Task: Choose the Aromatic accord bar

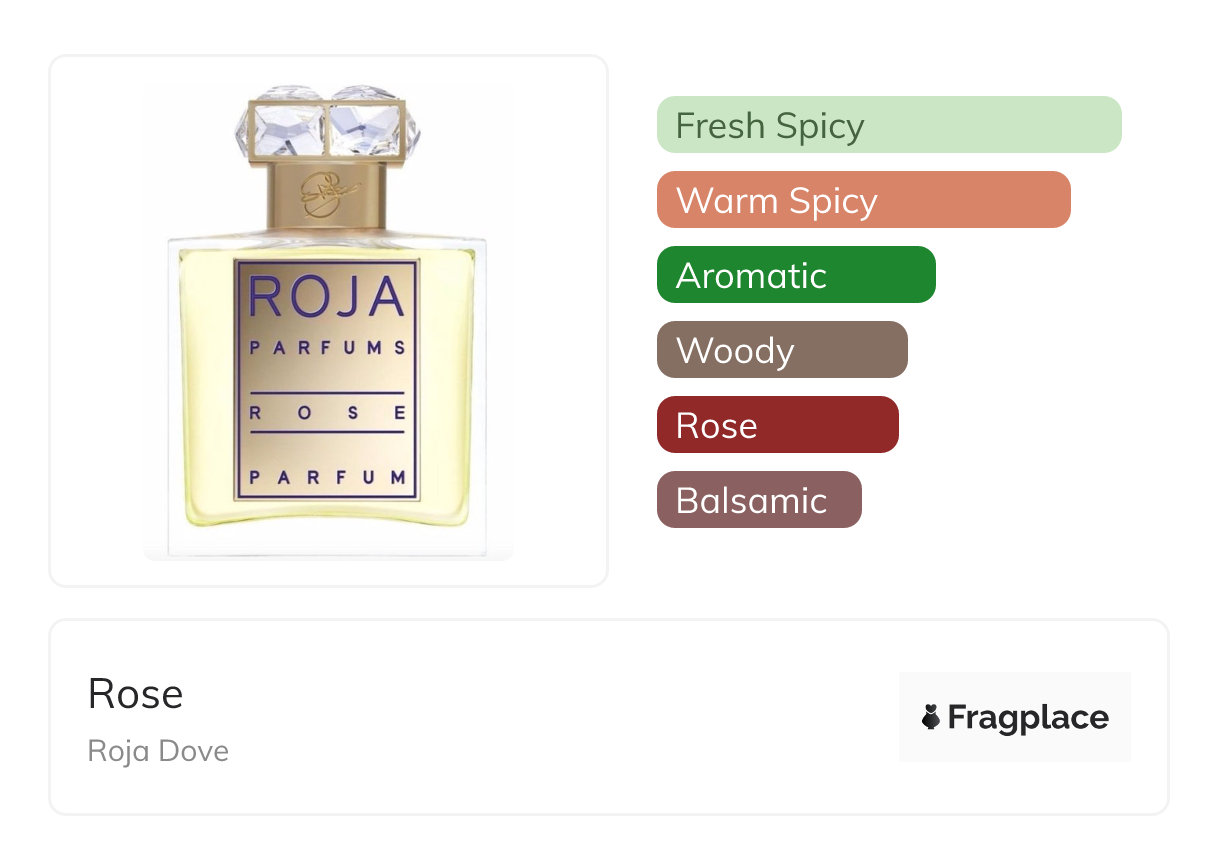Action: click(795, 275)
